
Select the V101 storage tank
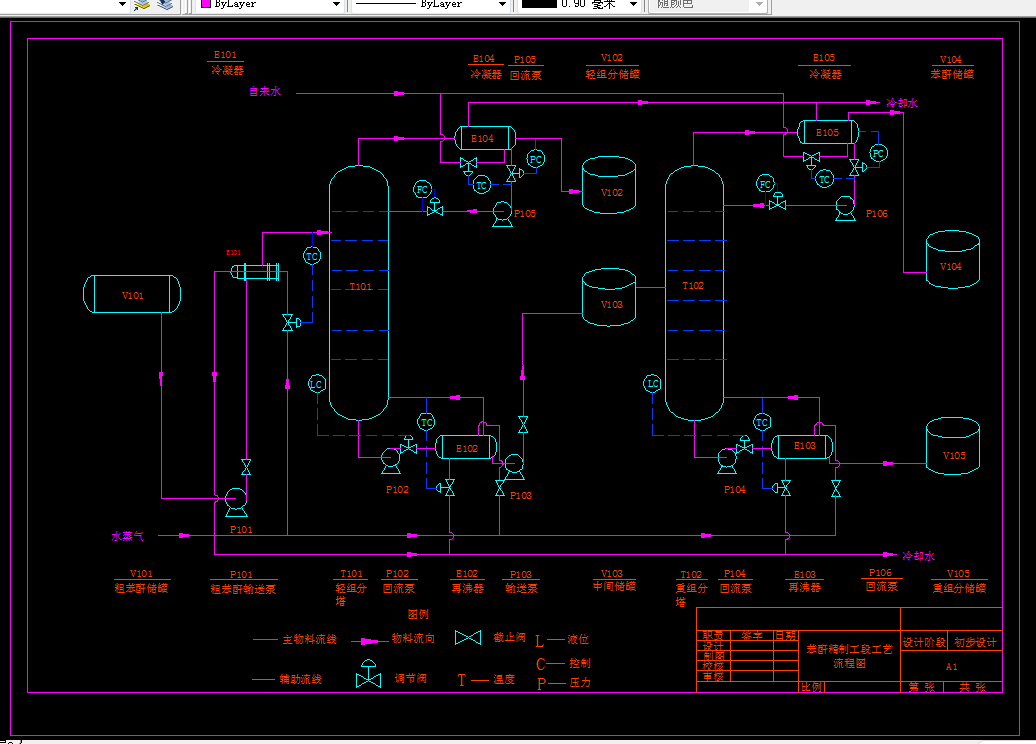pyautogui.click(x=132, y=294)
